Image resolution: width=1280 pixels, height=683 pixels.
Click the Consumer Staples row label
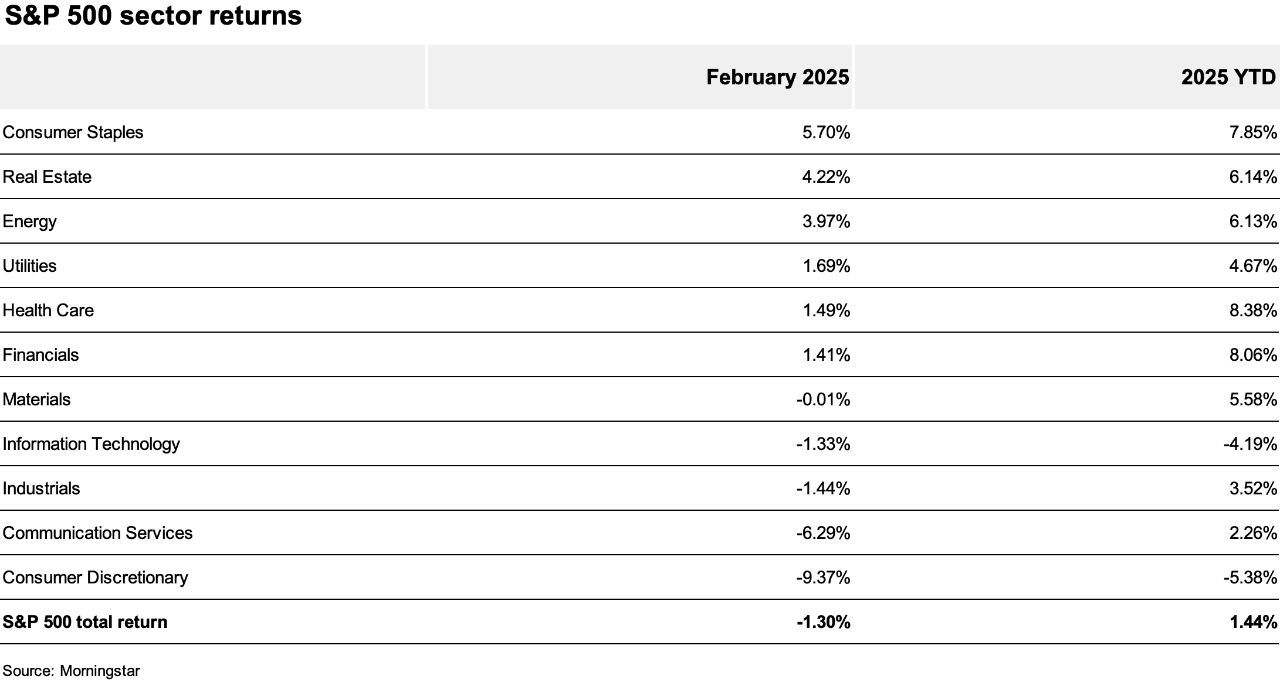pos(73,132)
